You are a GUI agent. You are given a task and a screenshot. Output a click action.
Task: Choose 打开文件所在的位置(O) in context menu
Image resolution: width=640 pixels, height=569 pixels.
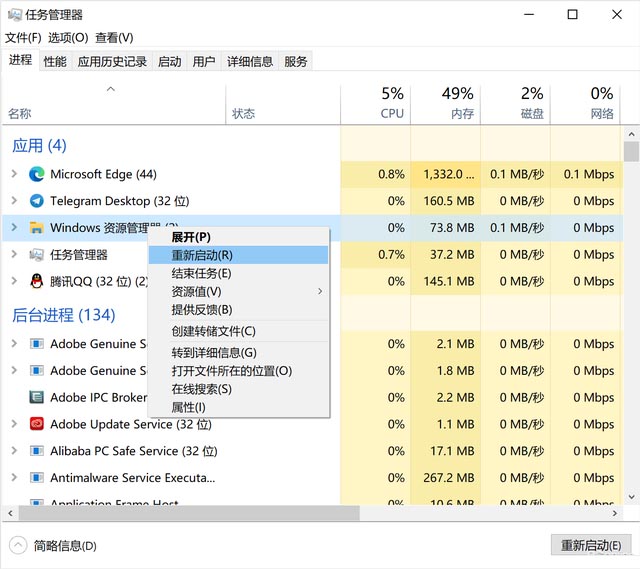click(238, 371)
